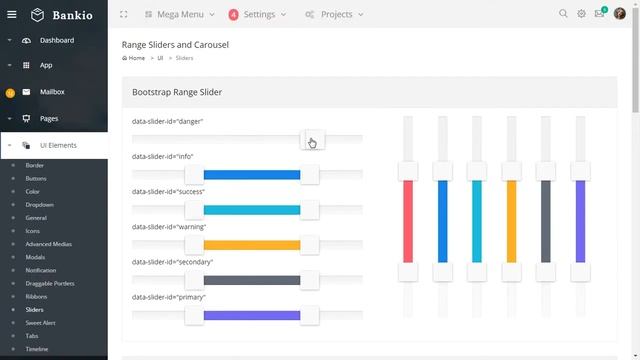
Task: Click the UI Elements layers icon
Action: 26,145
